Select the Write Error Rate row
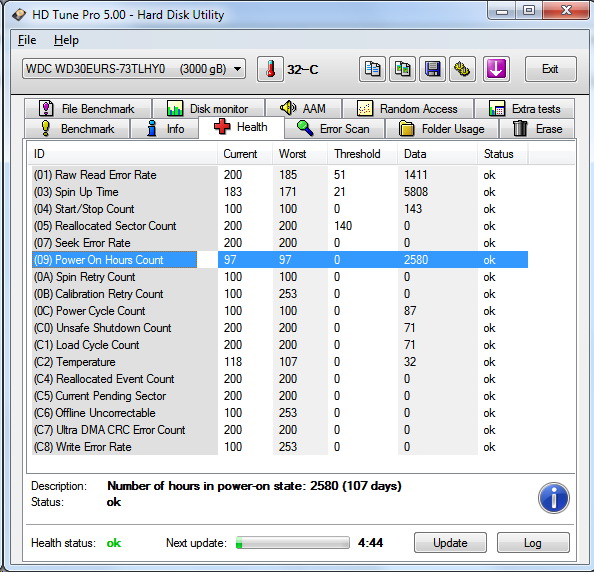 (x=280, y=447)
